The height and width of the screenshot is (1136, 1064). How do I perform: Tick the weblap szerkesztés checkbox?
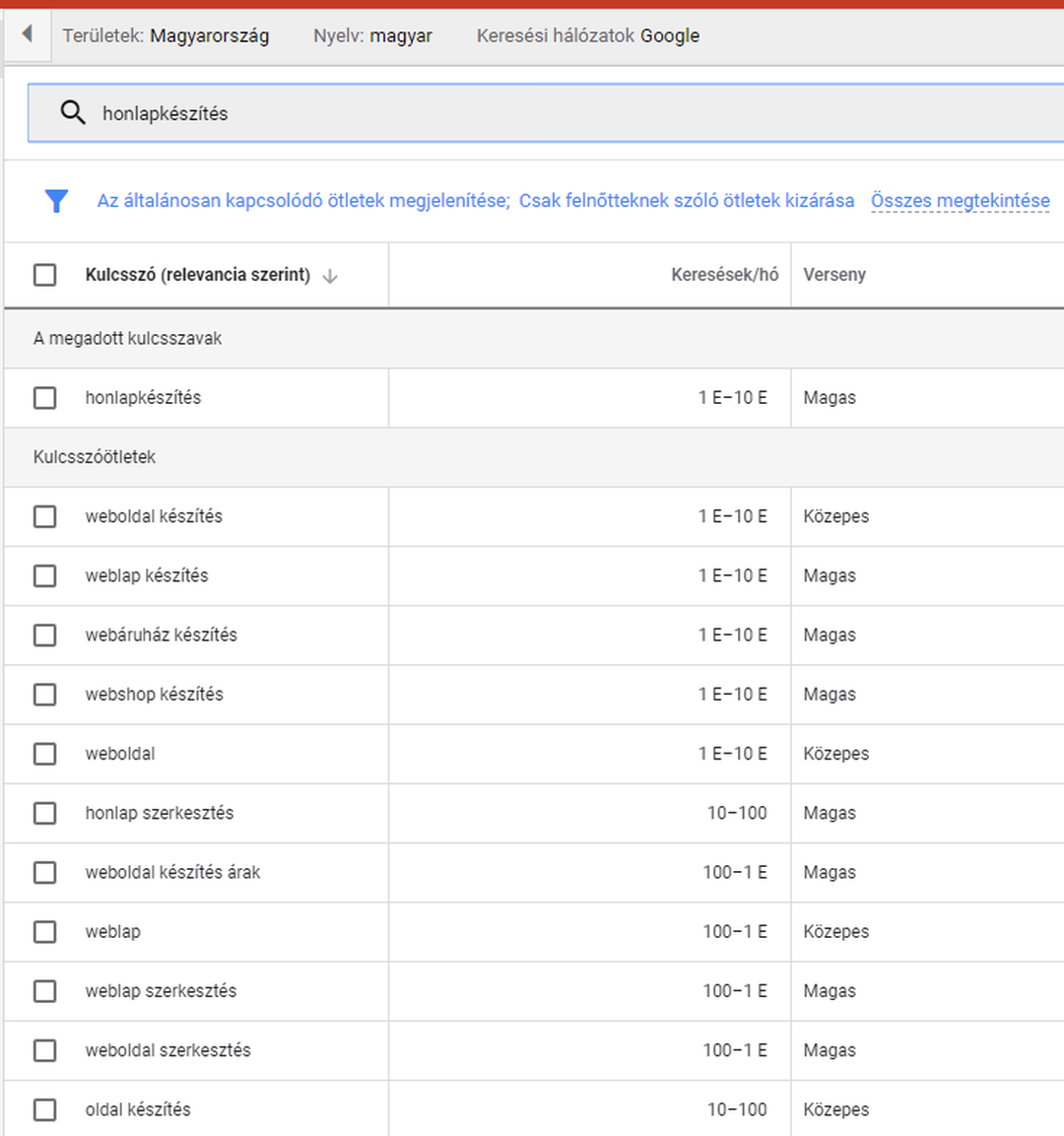point(45,991)
